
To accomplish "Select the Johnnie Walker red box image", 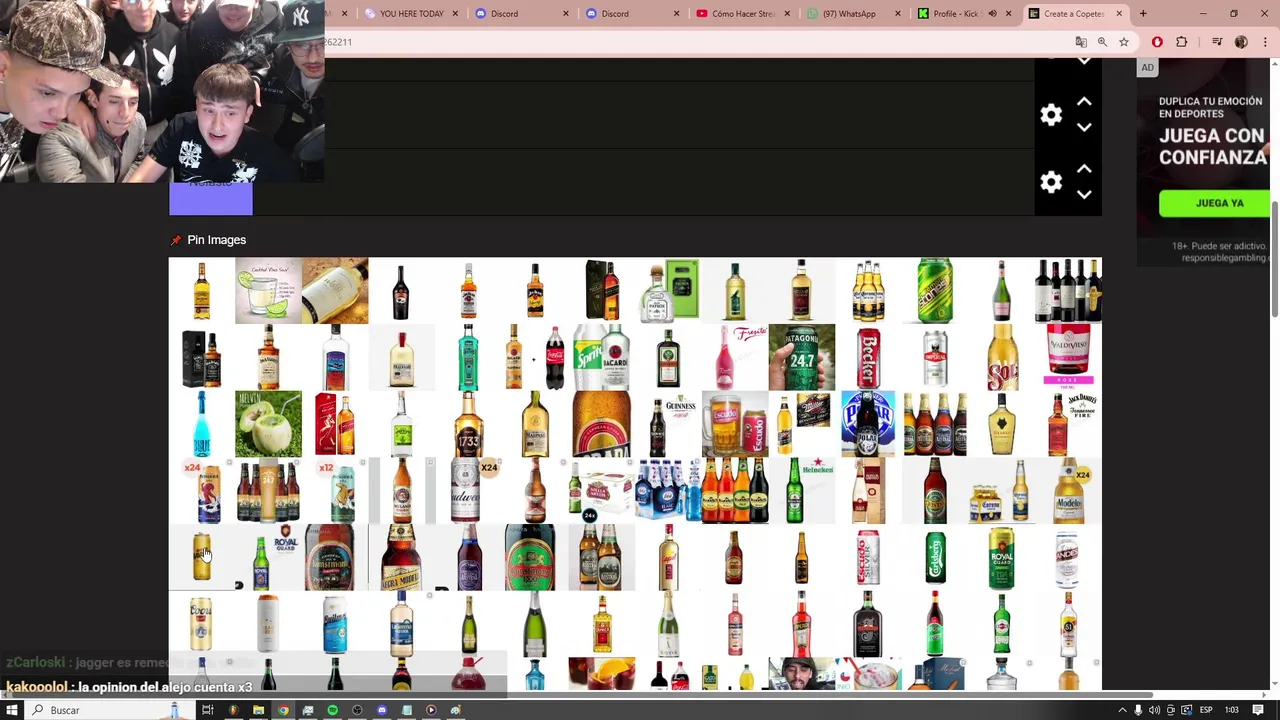I will (x=334, y=424).
